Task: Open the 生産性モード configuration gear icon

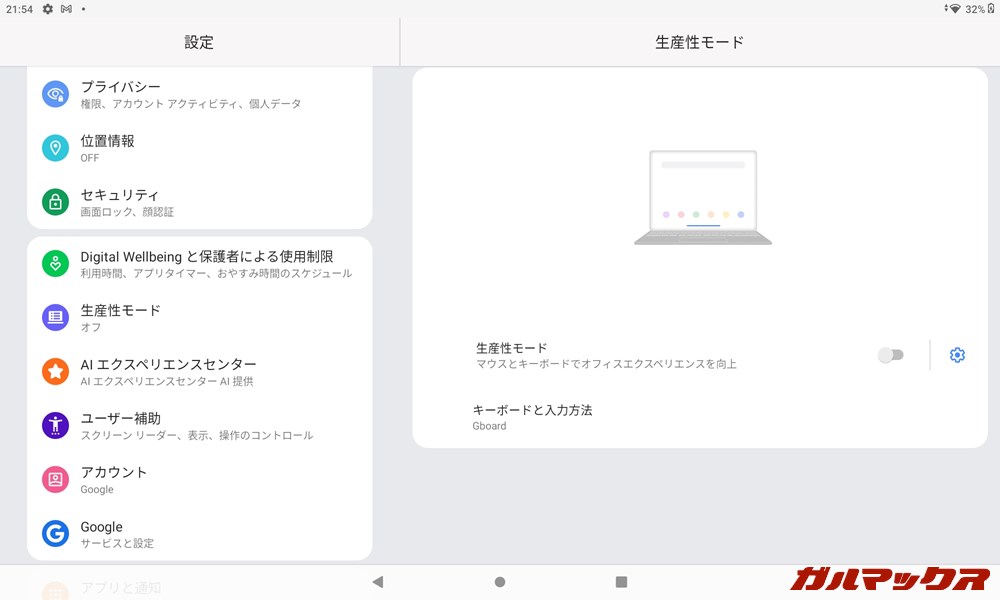Action: [957, 355]
